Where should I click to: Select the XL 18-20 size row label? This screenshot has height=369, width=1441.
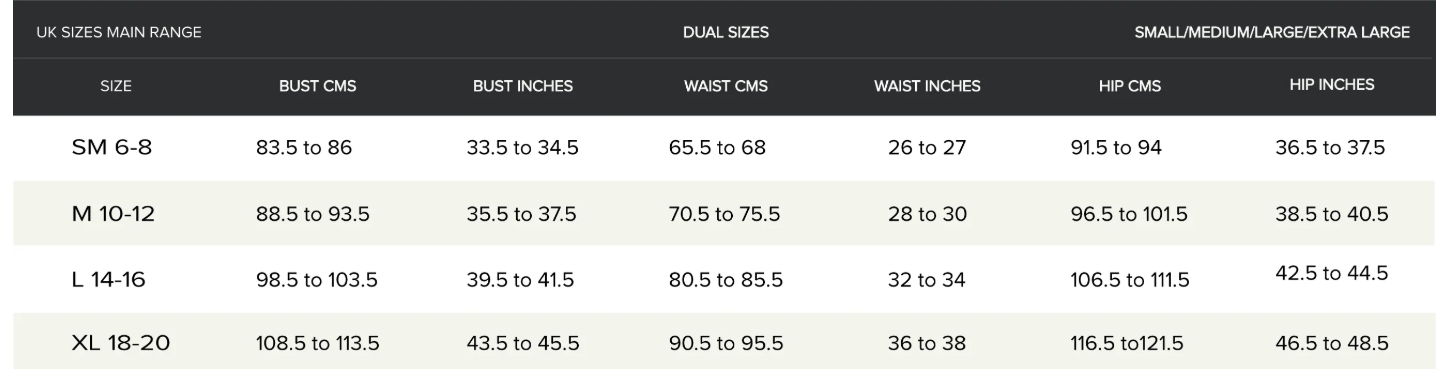(x=120, y=344)
